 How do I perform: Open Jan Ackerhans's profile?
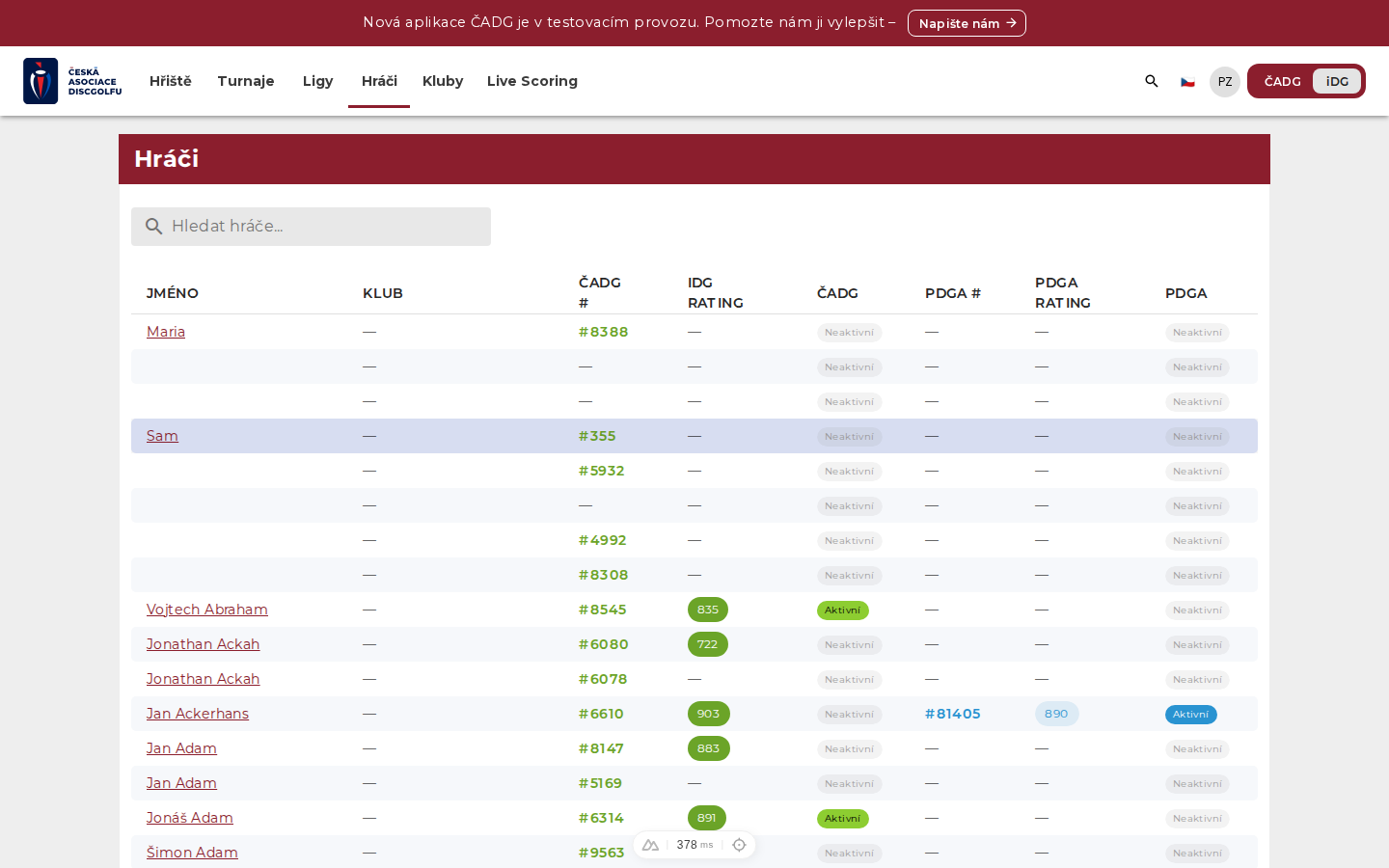pos(198,714)
